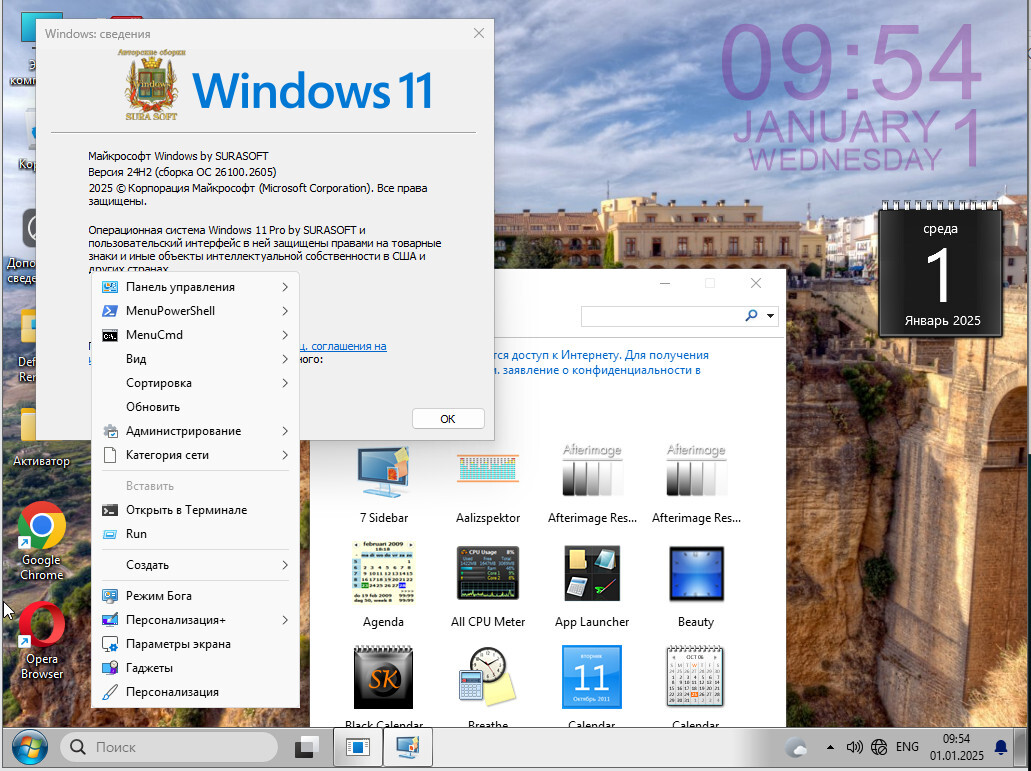Select Run in the context menu
The height and width of the screenshot is (771, 1031).
click(195, 534)
